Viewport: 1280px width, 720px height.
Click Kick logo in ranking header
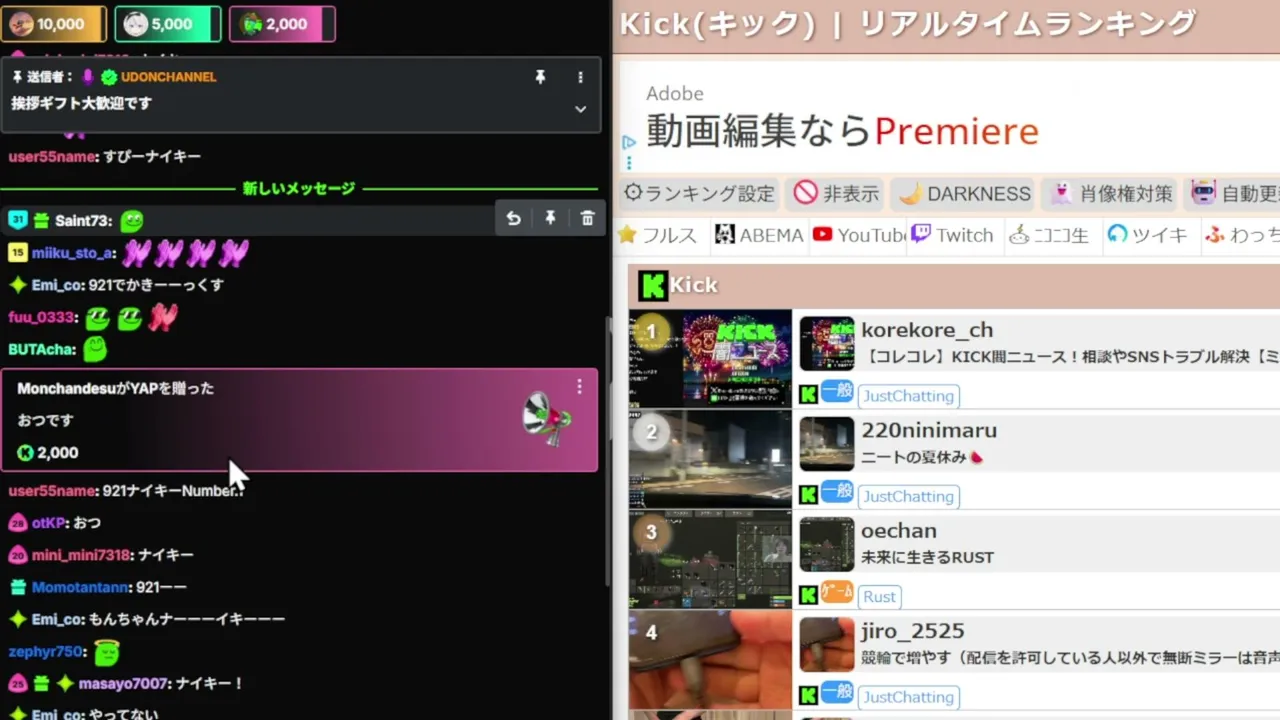click(653, 285)
